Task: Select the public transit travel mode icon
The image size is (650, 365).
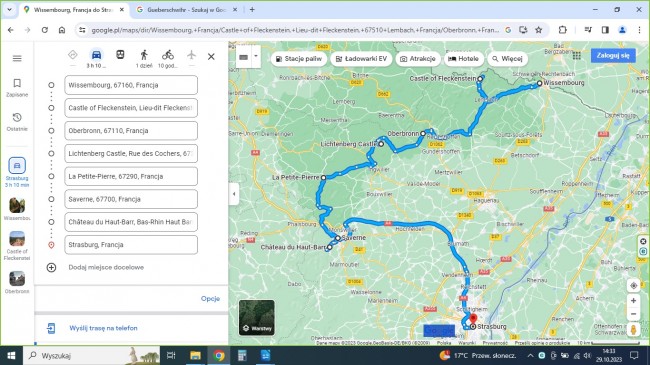Action: pos(120,55)
